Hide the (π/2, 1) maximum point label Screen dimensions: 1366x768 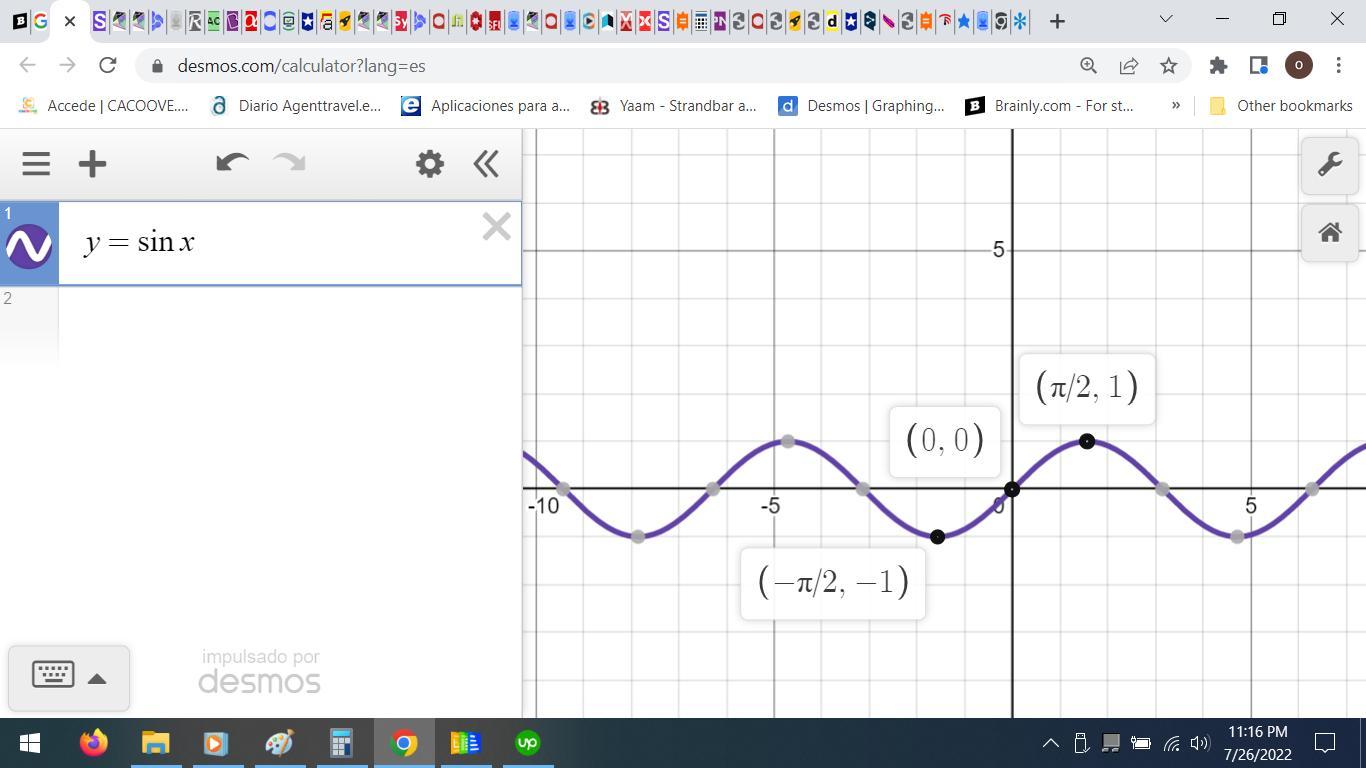pos(1087,441)
